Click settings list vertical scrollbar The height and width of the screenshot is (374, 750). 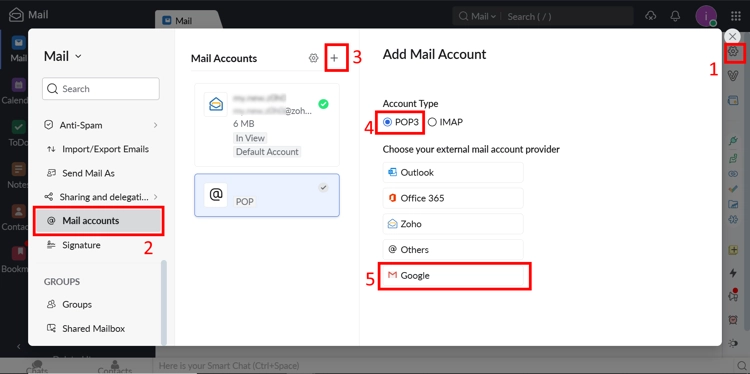164,302
